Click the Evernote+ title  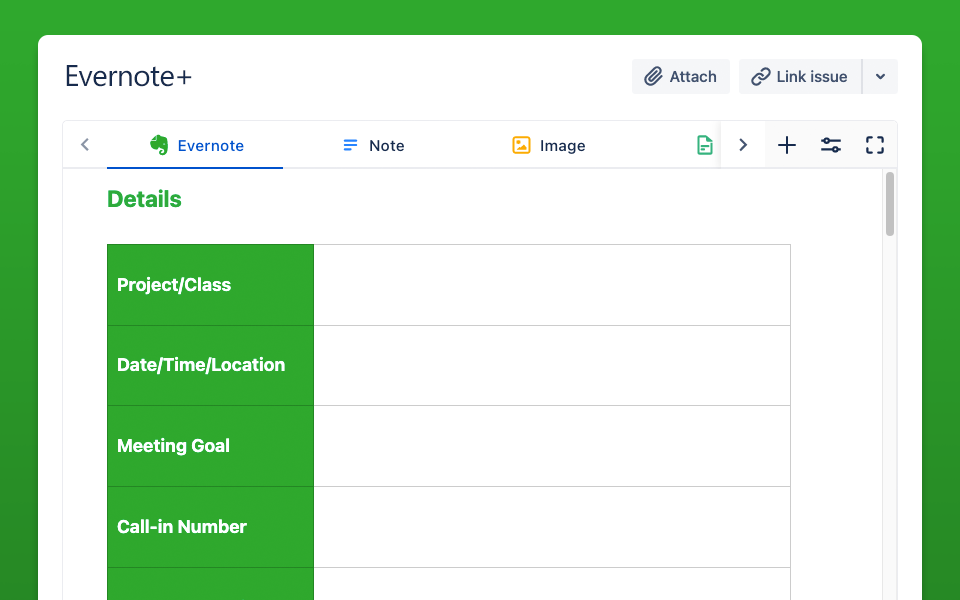point(129,77)
